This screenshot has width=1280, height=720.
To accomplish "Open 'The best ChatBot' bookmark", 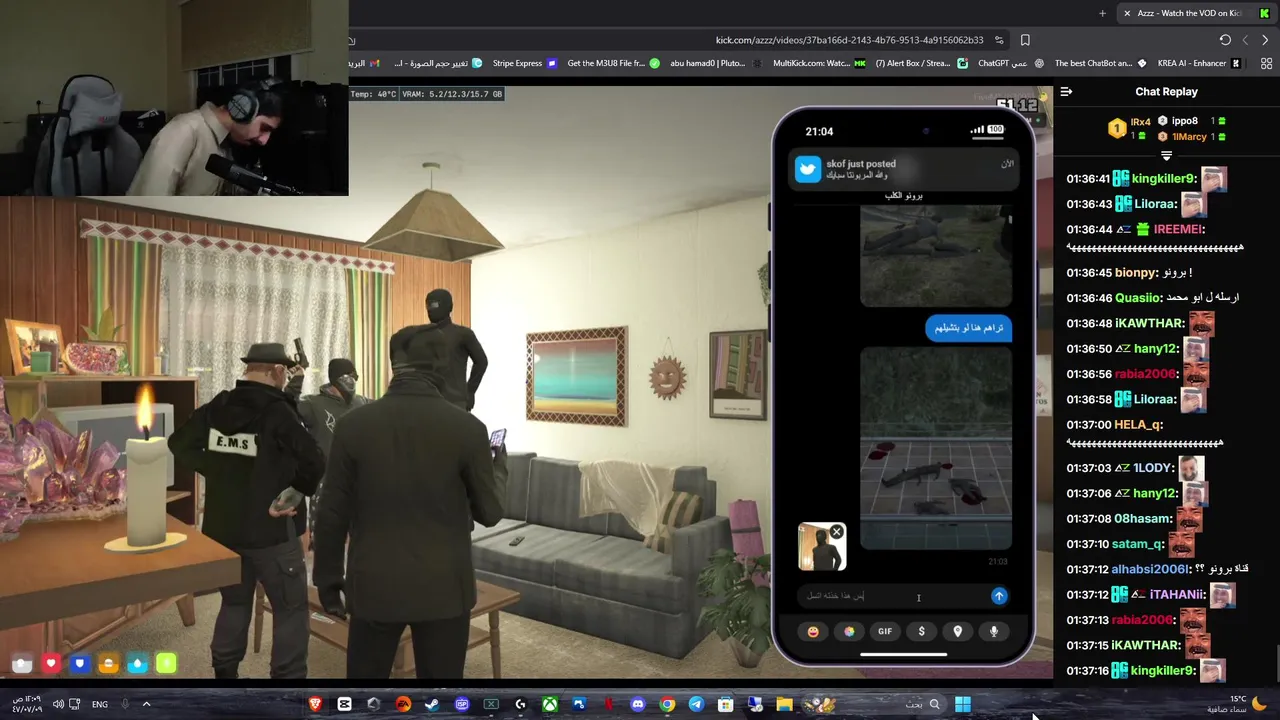I will [1100, 63].
